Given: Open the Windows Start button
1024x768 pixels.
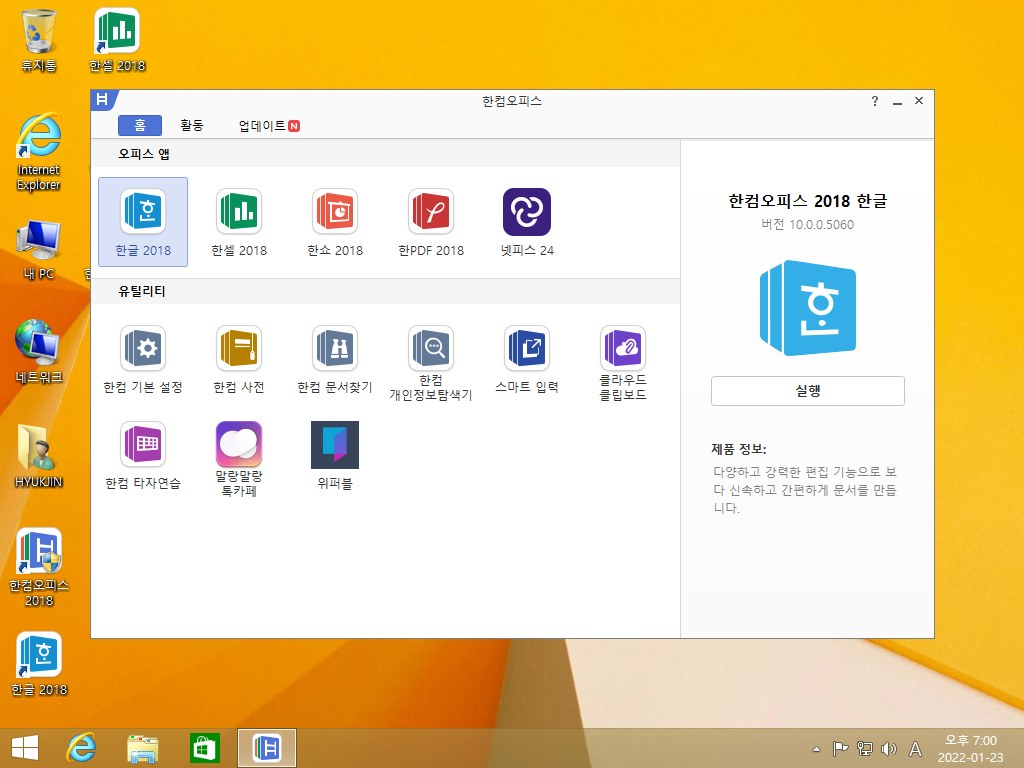Looking at the screenshot, I should coord(25,748).
